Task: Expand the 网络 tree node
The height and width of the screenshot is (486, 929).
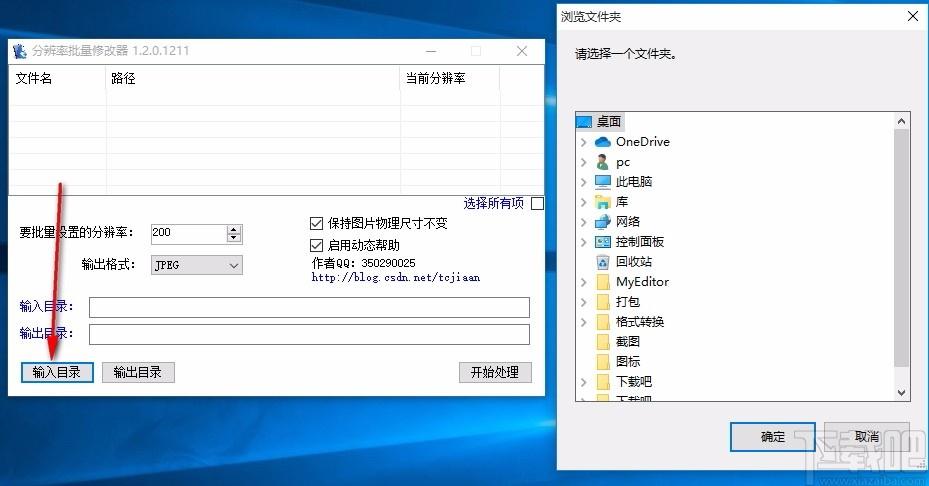Action: (584, 222)
